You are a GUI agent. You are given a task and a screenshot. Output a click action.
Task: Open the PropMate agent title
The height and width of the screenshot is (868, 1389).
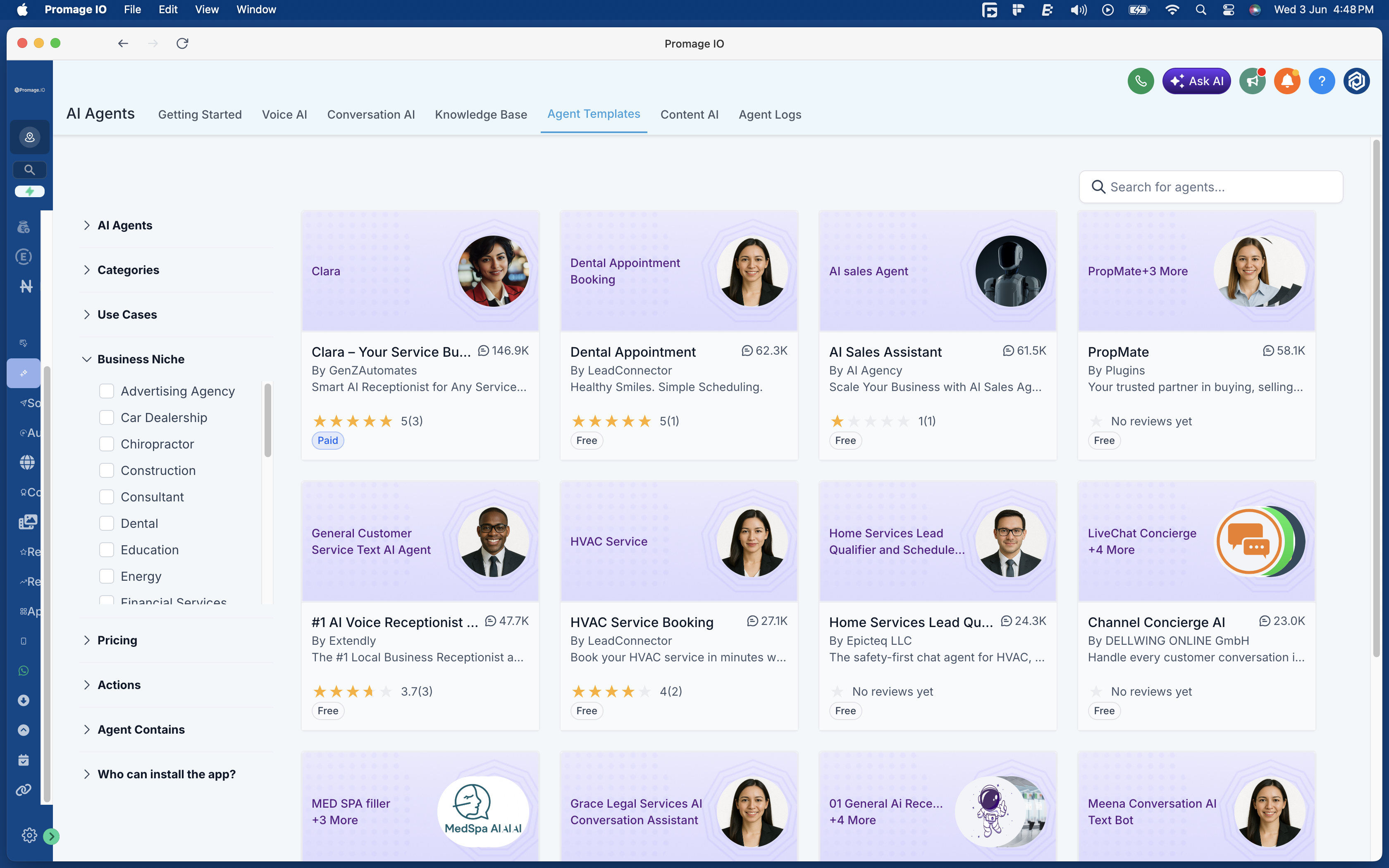(1118, 352)
